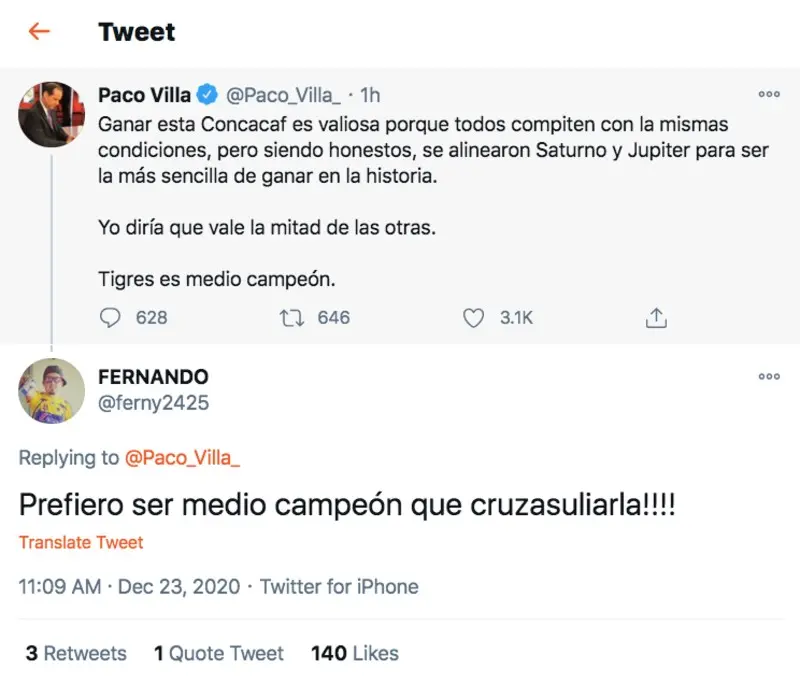800x683 pixels.
Task: View the 1 Quote Tweet list
Action: click(219, 653)
